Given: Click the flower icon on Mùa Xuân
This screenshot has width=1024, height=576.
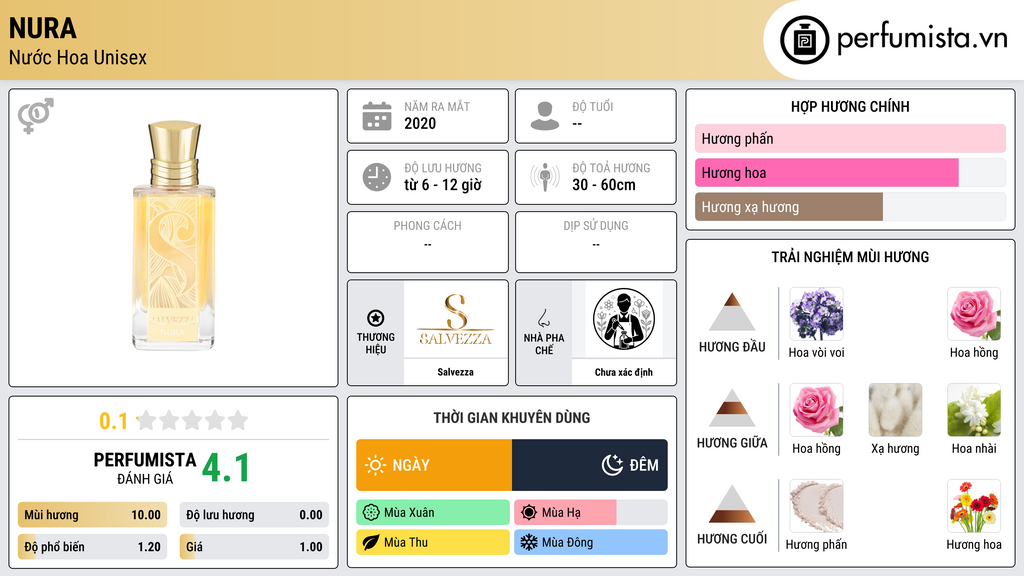Looking at the screenshot, I should tap(371, 513).
